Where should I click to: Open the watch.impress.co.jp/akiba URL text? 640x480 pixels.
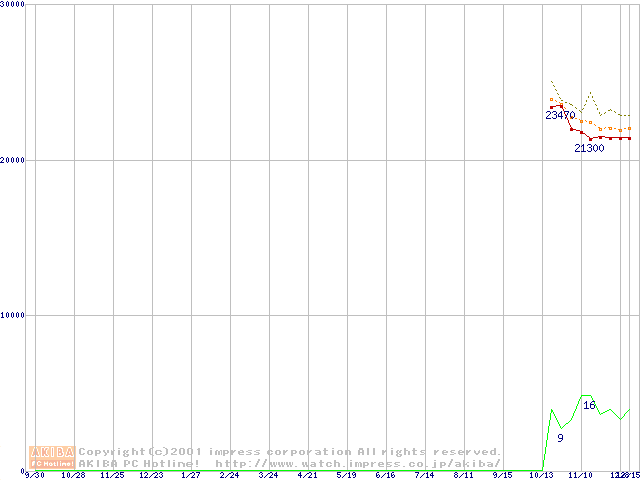click(x=358, y=463)
